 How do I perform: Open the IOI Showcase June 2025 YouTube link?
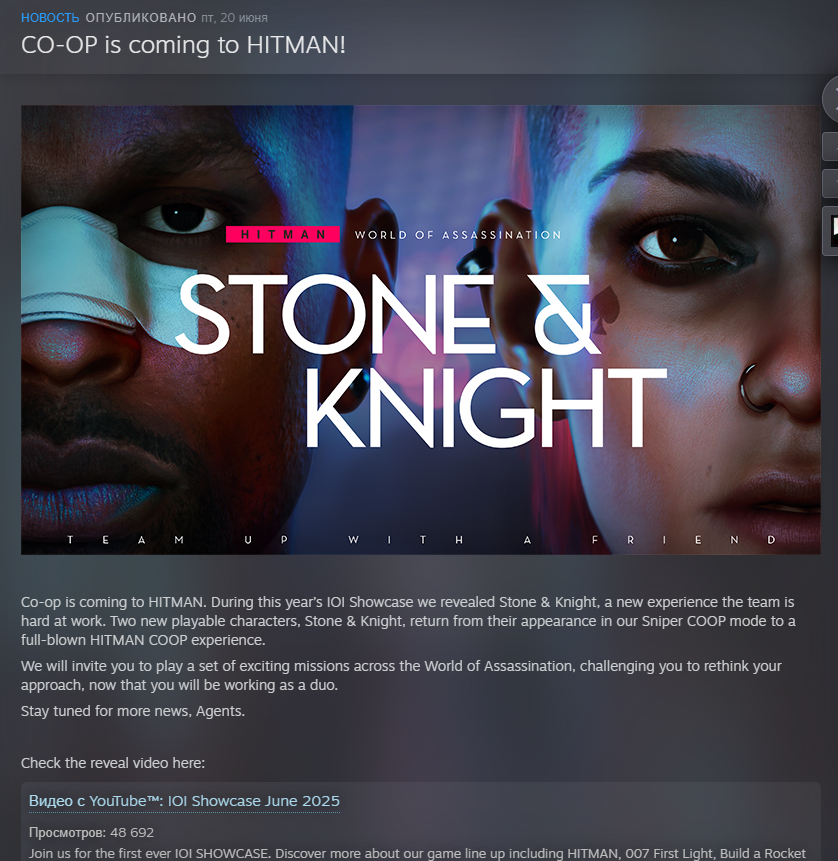coord(184,801)
